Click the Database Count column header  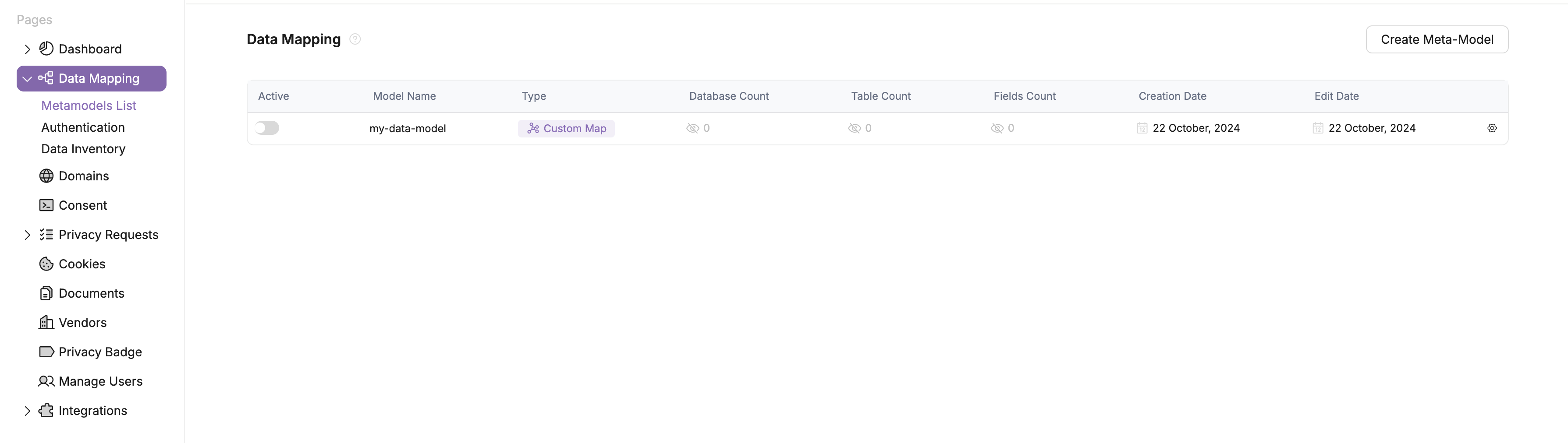coord(729,96)
